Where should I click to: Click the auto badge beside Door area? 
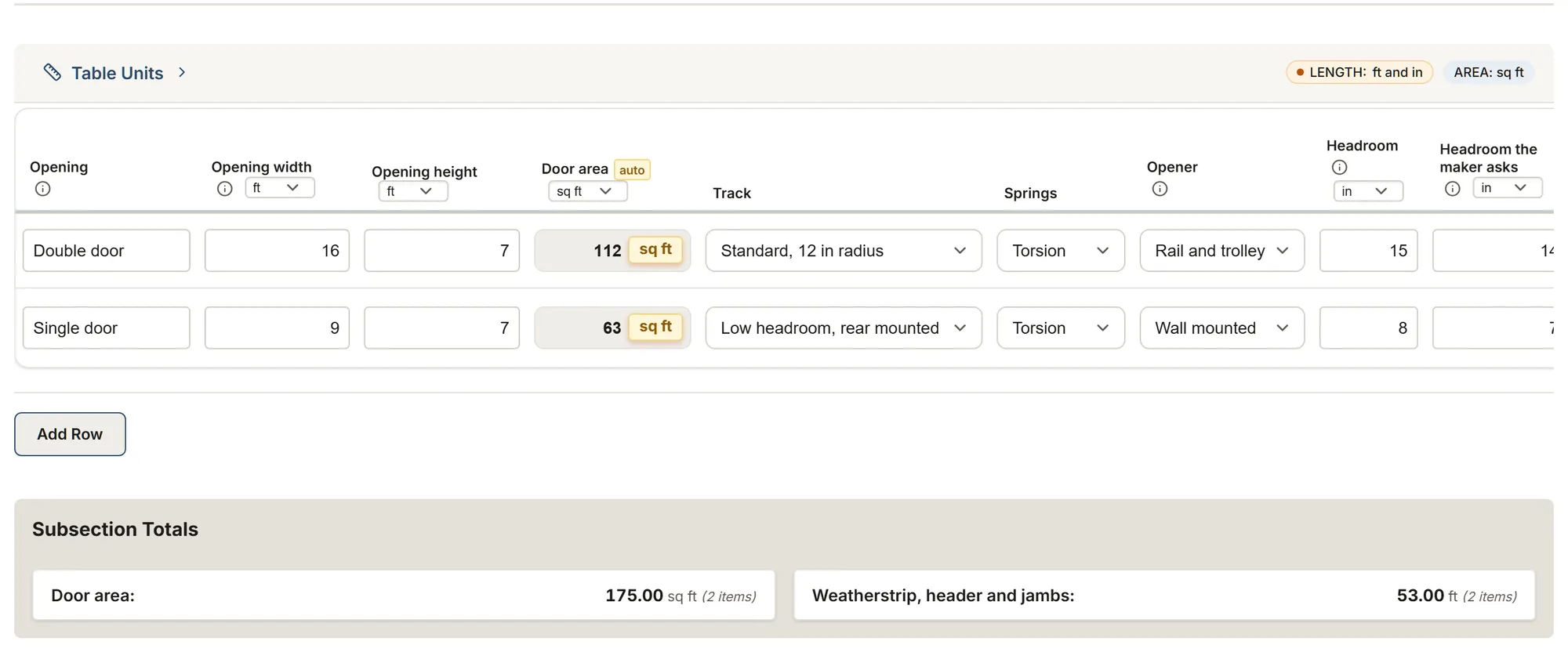(x=632, y=170)
